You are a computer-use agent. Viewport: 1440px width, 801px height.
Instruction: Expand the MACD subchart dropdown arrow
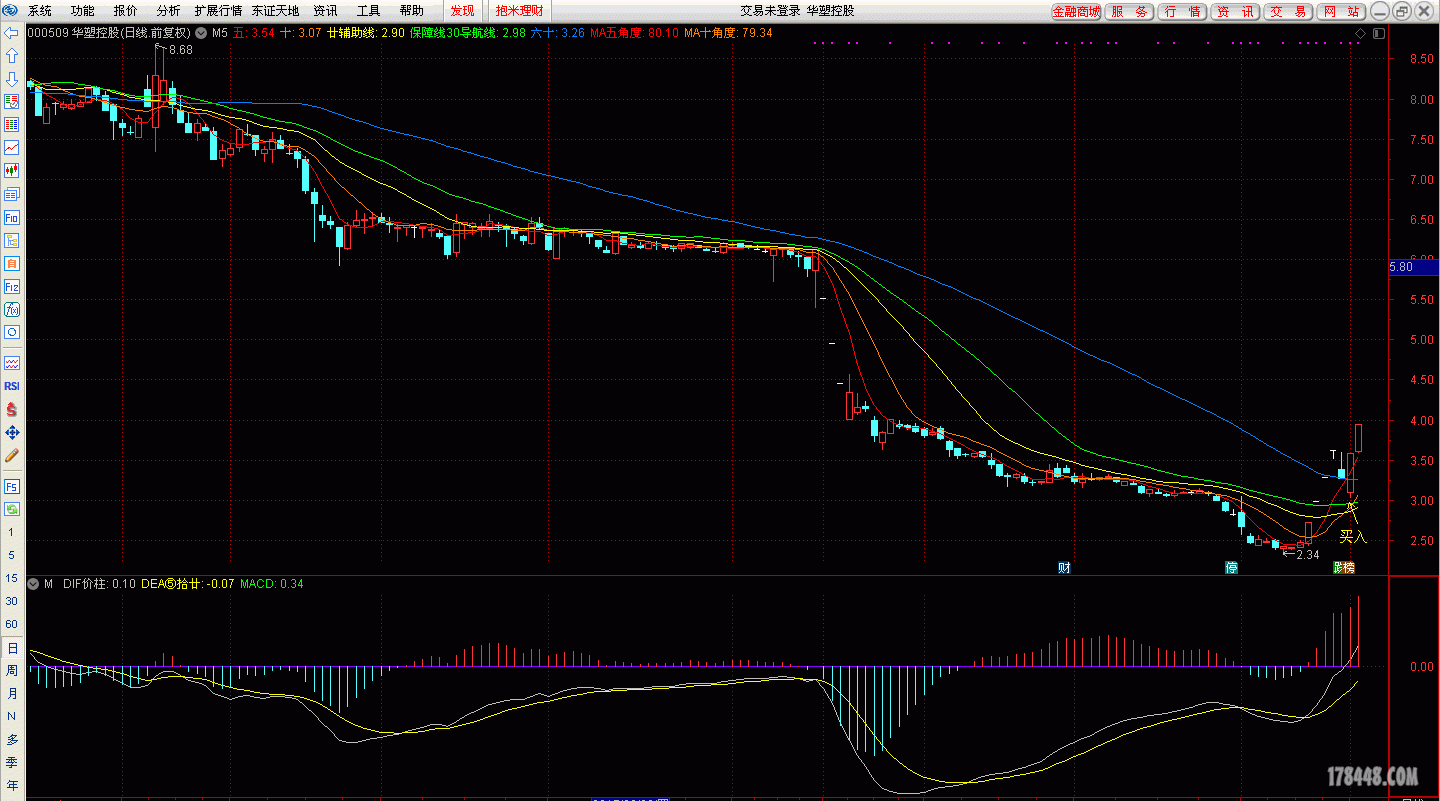pyautogui.click(x=34, y=583)
